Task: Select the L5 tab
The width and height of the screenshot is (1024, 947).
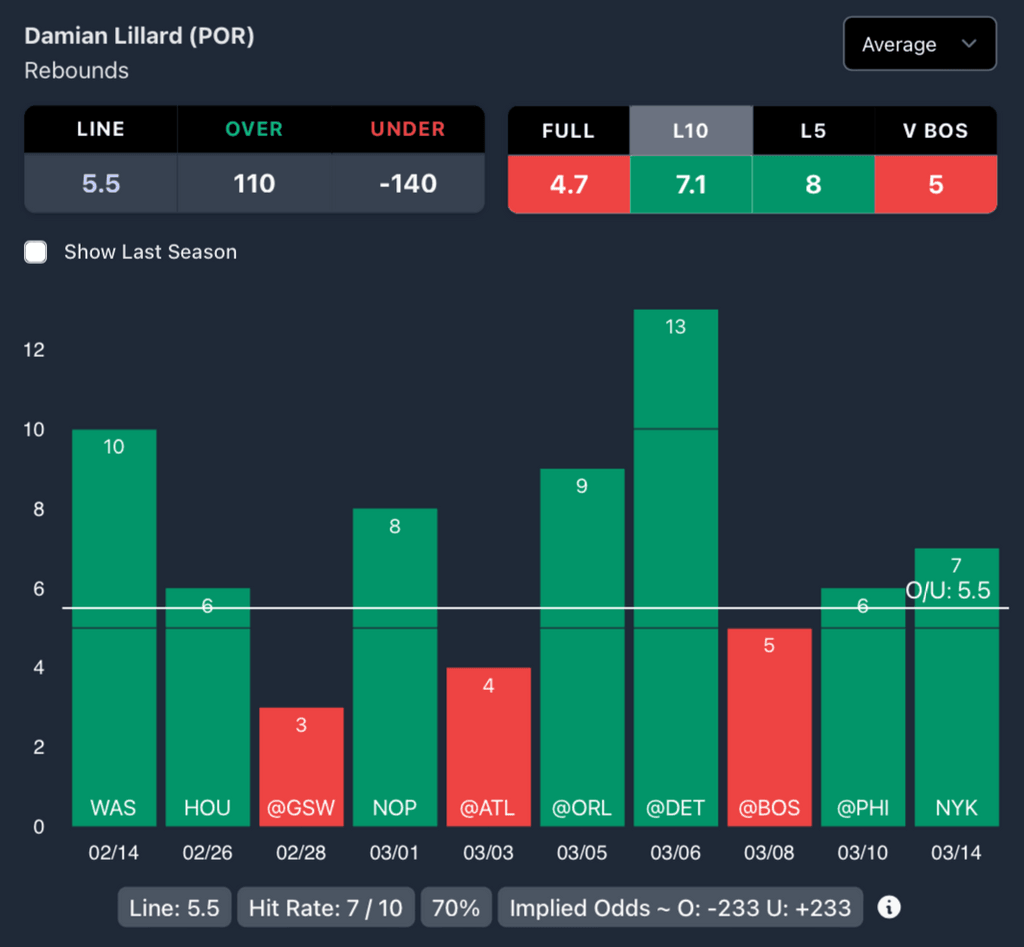Action: [813, 131]
